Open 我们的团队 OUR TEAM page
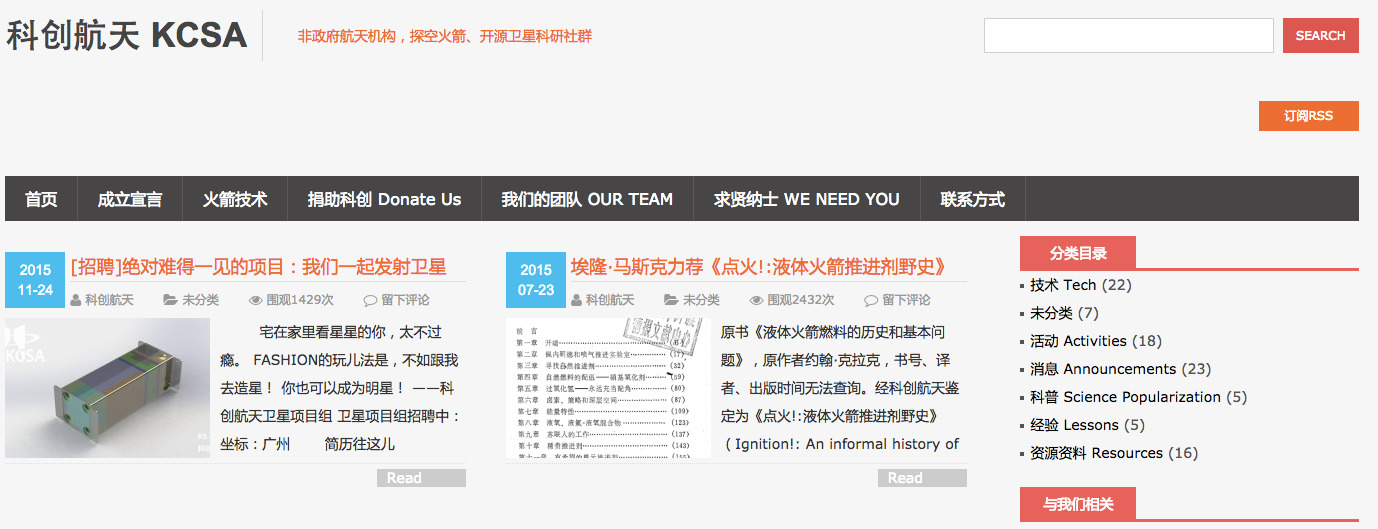The width and height of the screenshot is (1378, 529). [x=587, y=199]
